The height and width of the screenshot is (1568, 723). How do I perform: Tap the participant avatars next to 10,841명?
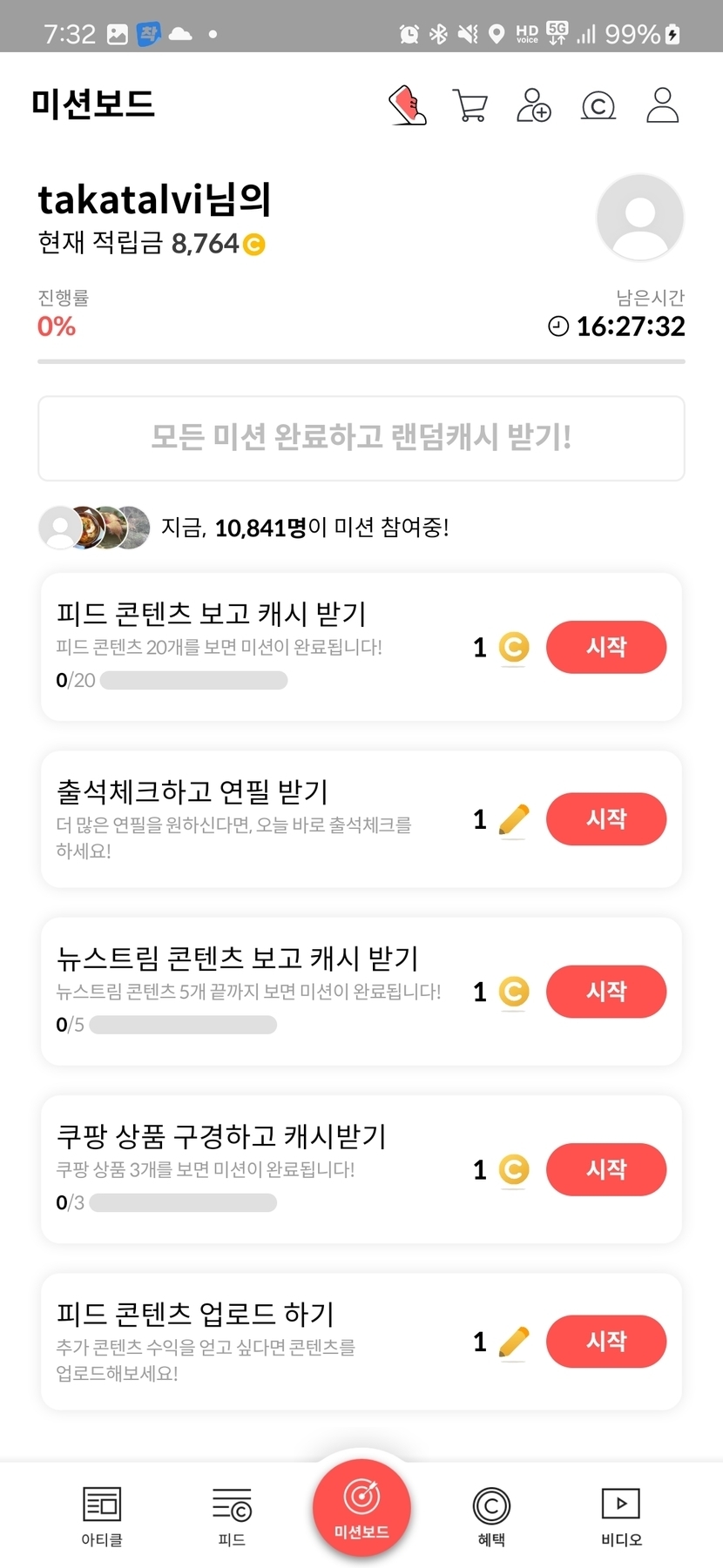(95, 527)
